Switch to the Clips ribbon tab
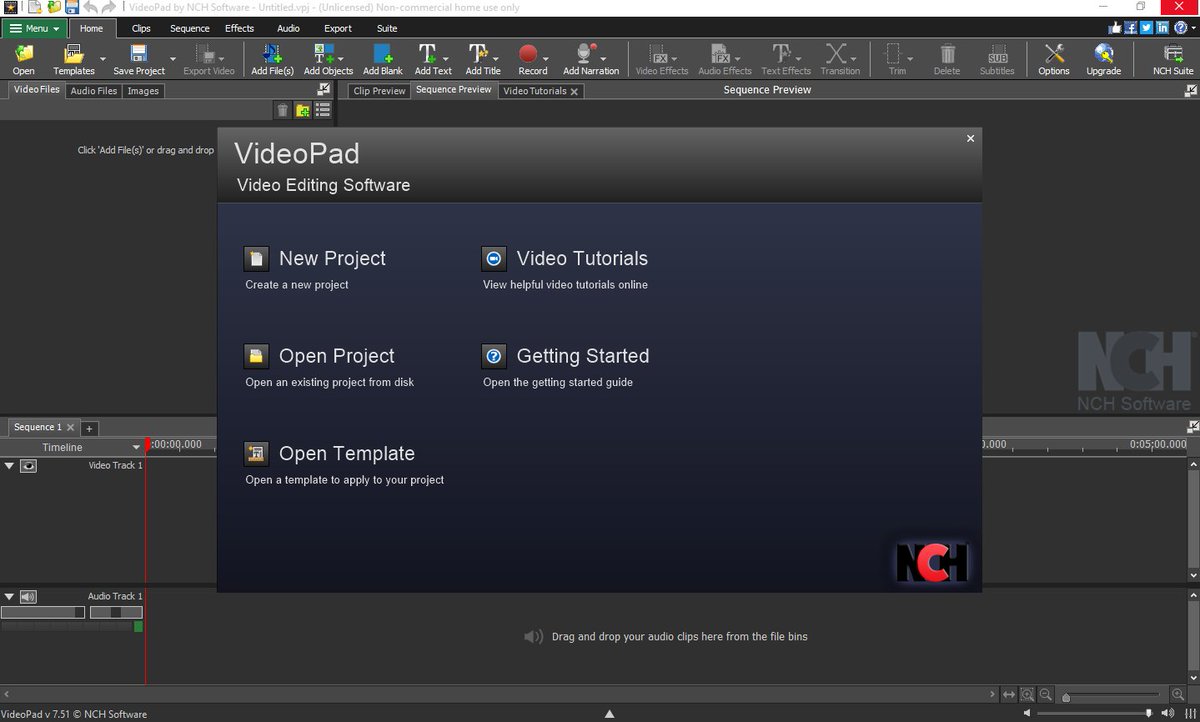 click(141, 29)
